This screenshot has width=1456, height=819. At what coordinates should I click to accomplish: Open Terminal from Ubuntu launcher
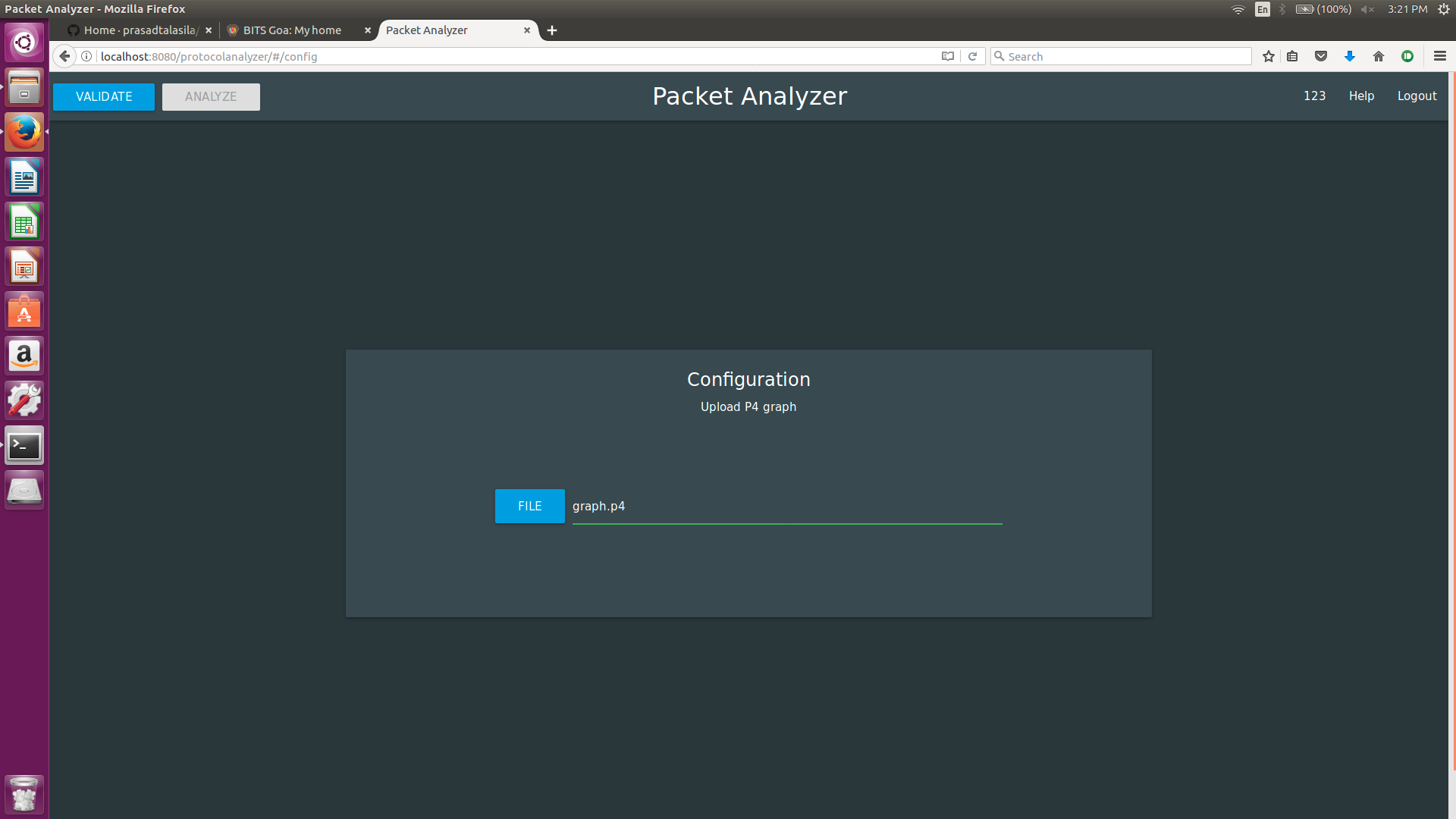[24, 446]
